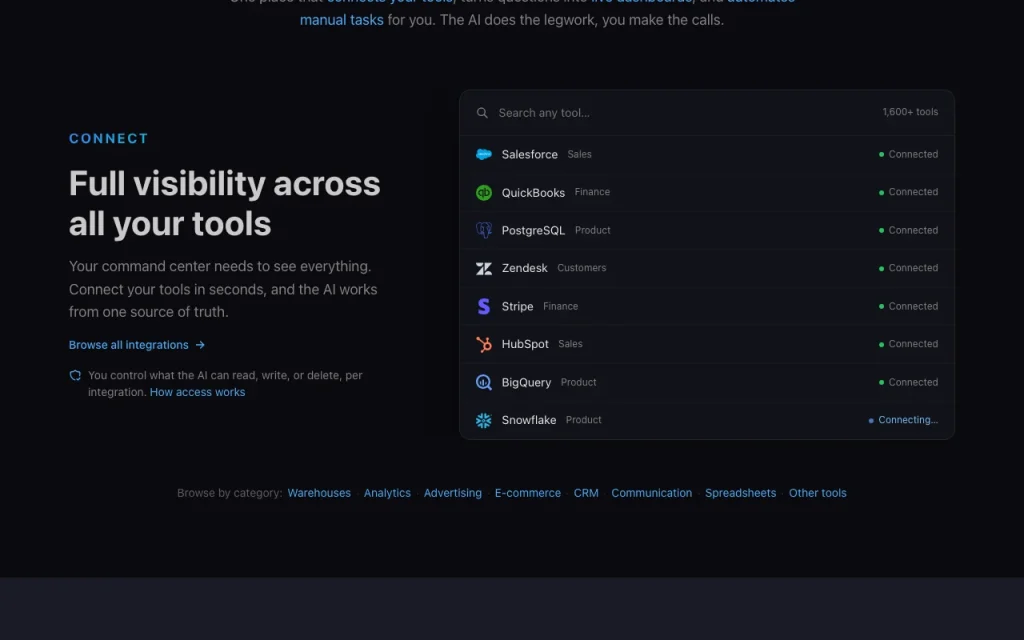Click the Connected status for Salesforce
This screenshot has height=640, width=1024.
tap(908, 155)
